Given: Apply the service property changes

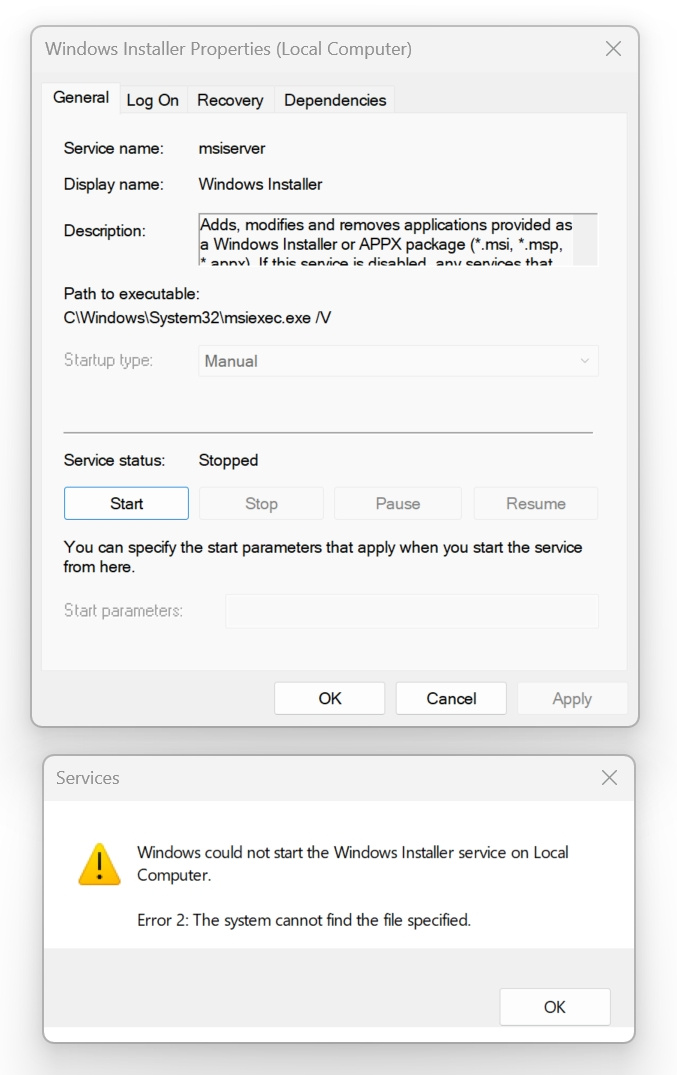Looking at the screenshot, I should (572, 698).
